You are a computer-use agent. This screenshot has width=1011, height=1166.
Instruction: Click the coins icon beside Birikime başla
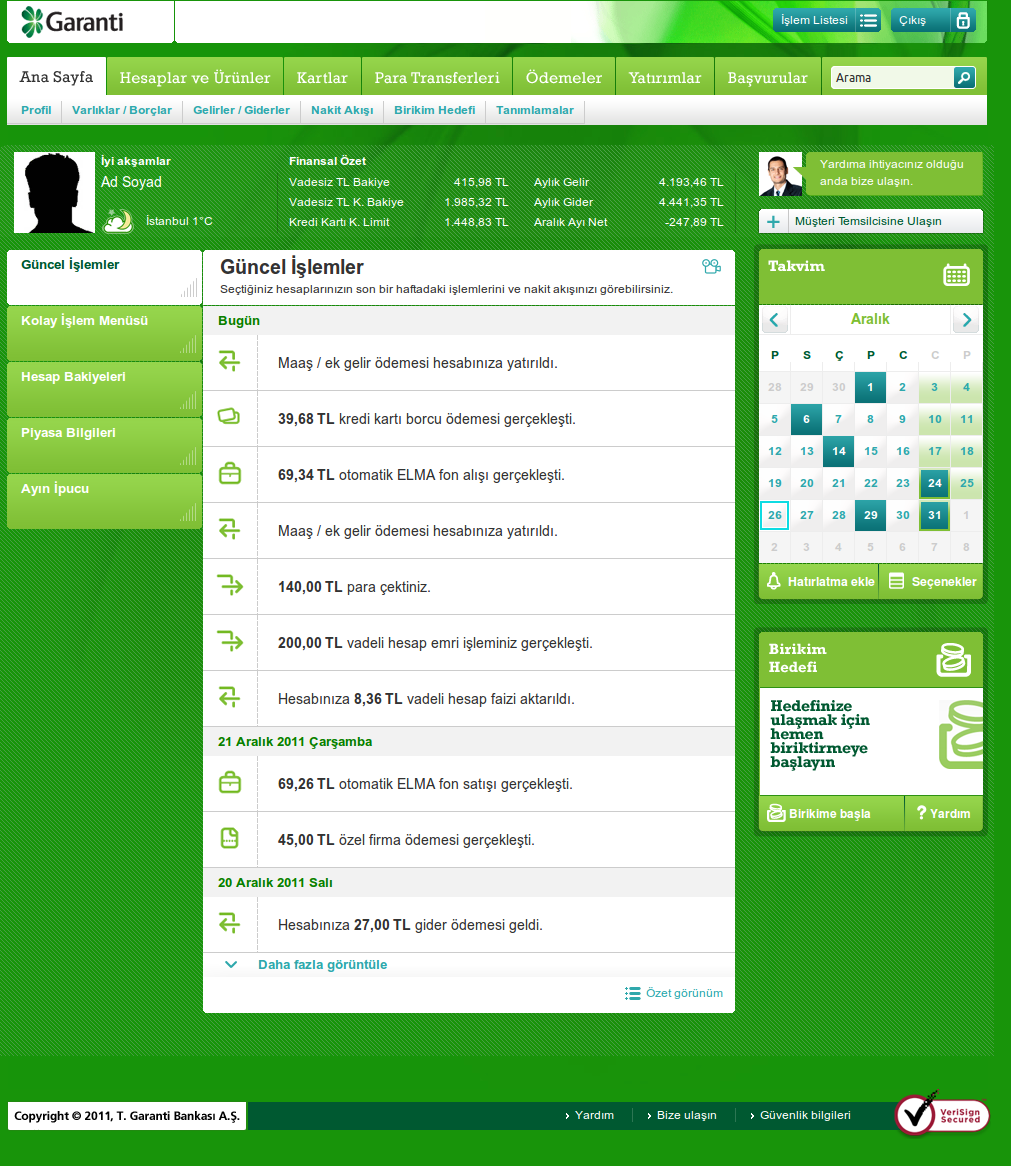click(x=776, y=813)
